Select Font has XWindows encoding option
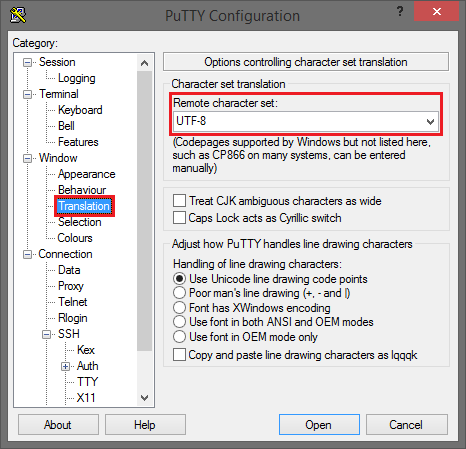 click(179, 308)
